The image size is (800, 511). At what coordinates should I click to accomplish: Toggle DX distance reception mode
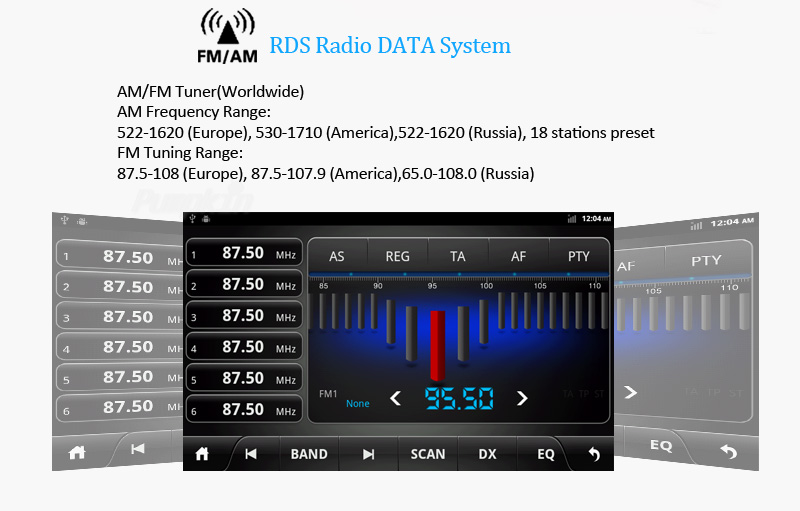pyautogui.click(x=487, y=454)
